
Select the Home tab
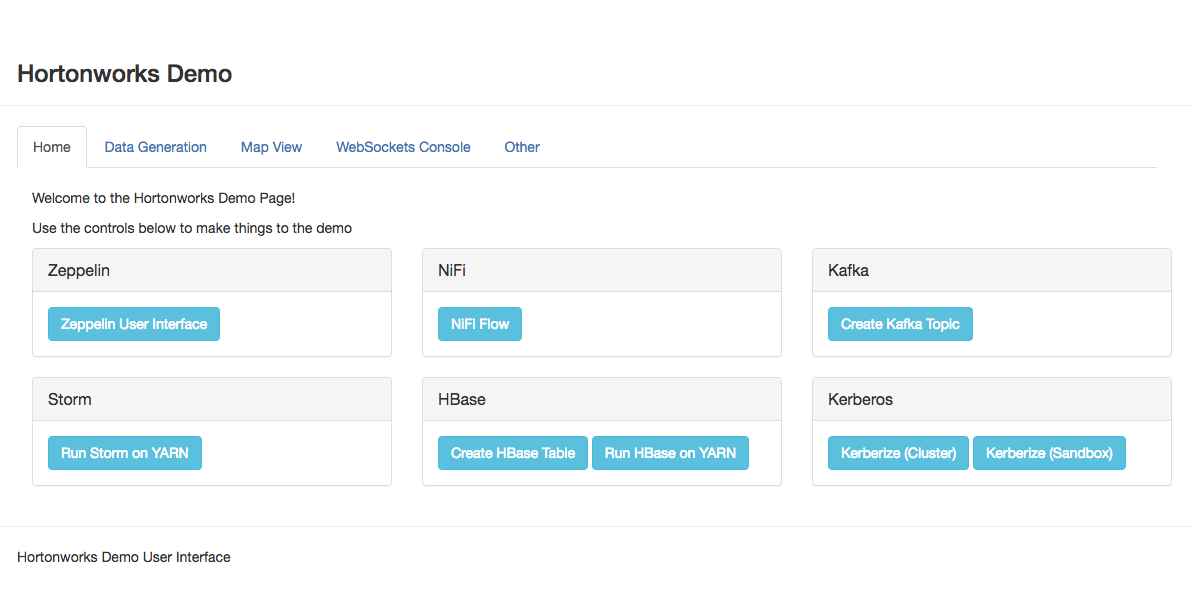[x=52, y=147]
